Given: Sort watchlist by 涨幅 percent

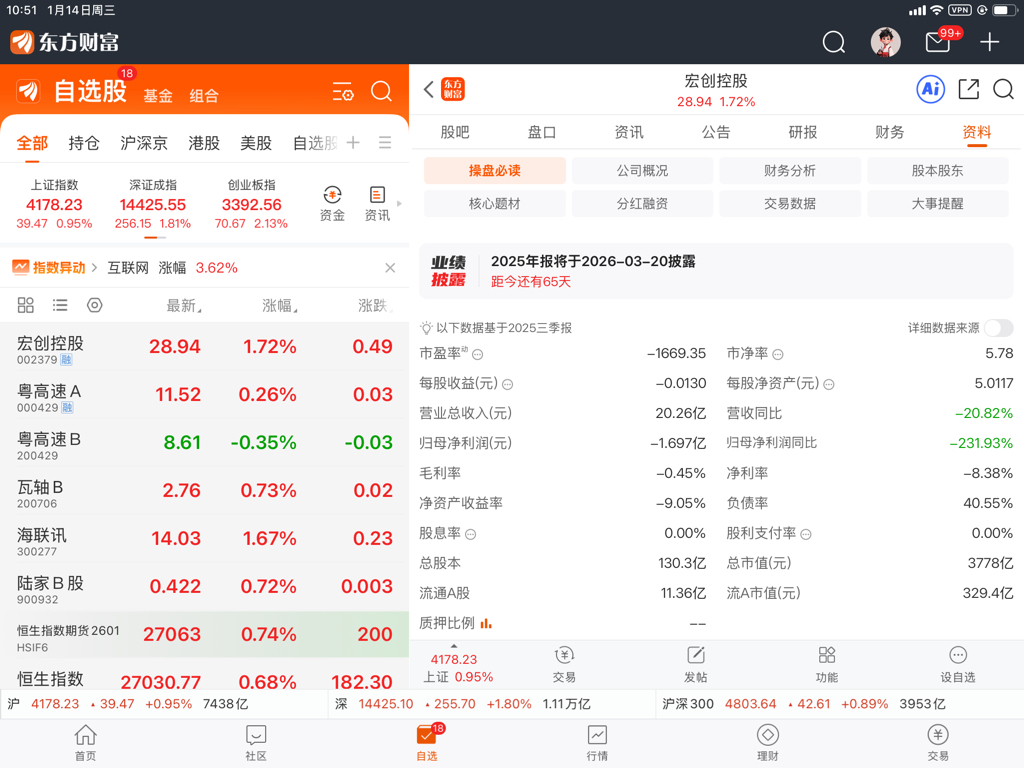Looking at the screenshot, I should (x=280, y=306).
